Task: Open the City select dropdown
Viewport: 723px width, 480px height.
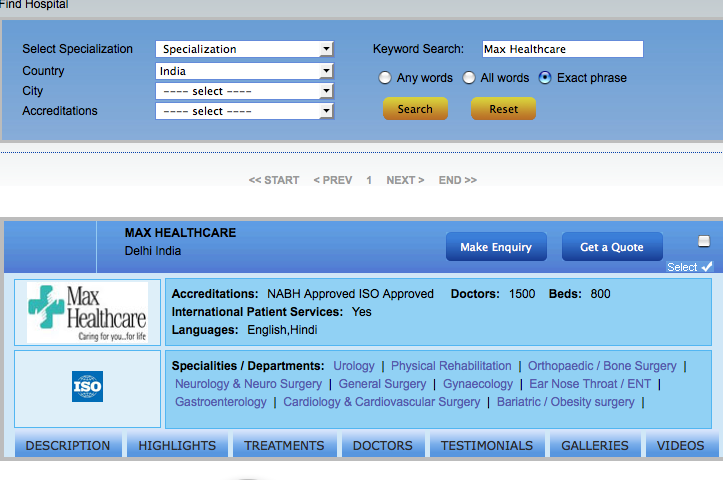Action: point(244,91)
